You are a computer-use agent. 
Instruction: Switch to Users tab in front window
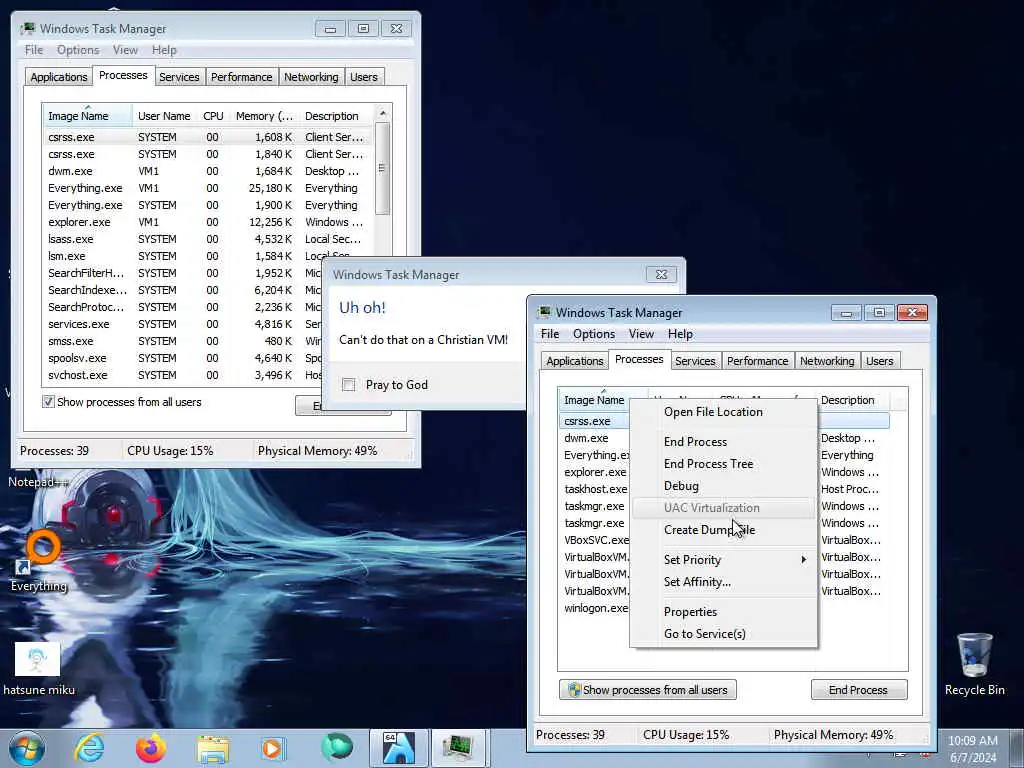pos(880,361)
